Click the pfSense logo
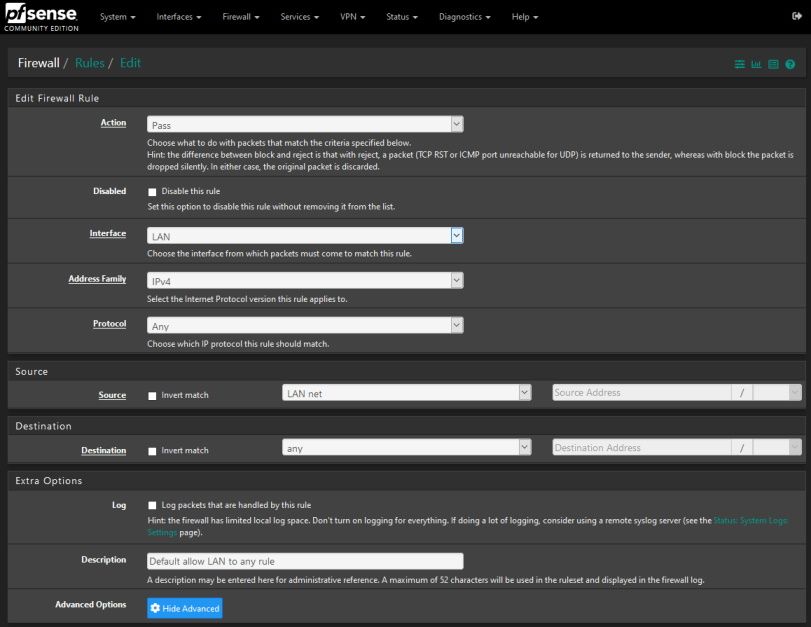The image size is (811, 627). click(x=41, y=17)
